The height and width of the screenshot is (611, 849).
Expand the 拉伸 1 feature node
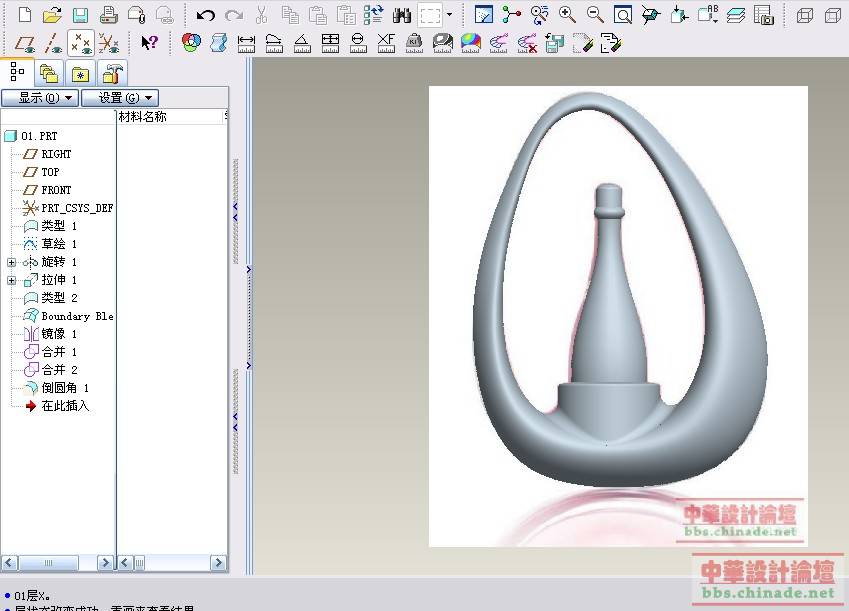click(x=11, y=280)
